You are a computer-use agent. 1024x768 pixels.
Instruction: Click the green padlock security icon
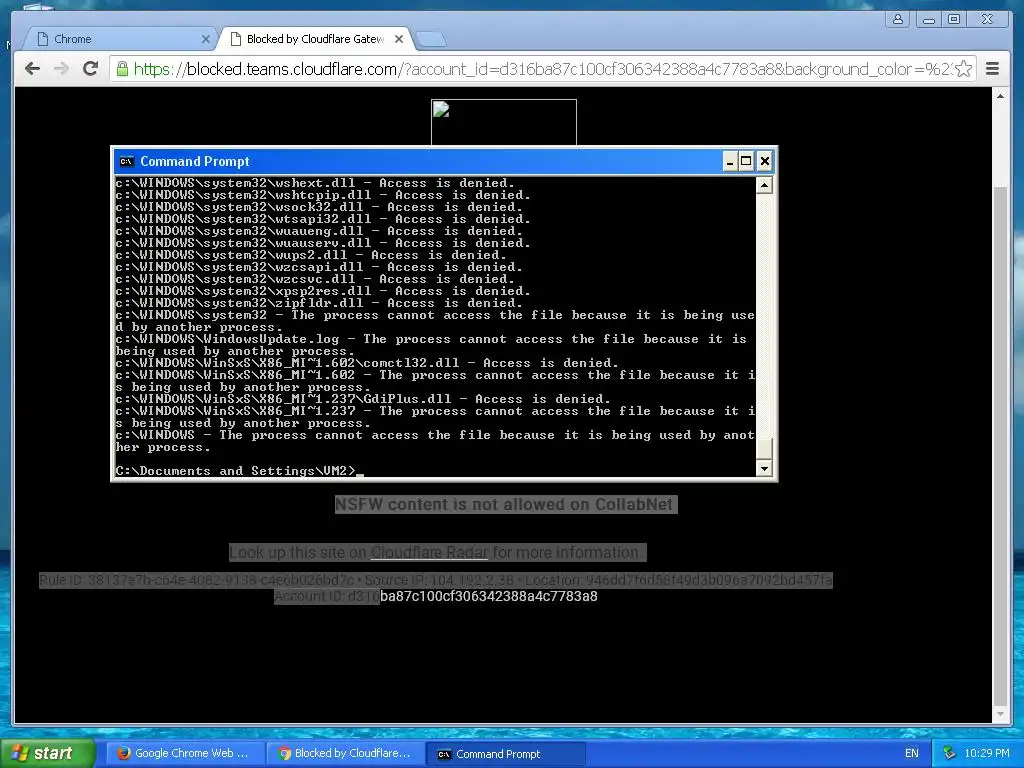(122, 69)
